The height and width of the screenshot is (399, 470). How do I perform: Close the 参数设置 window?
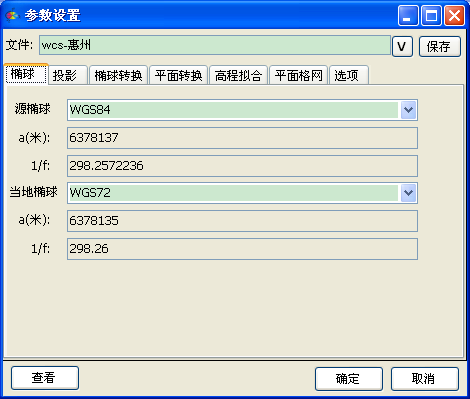click(x=454, y=15)
